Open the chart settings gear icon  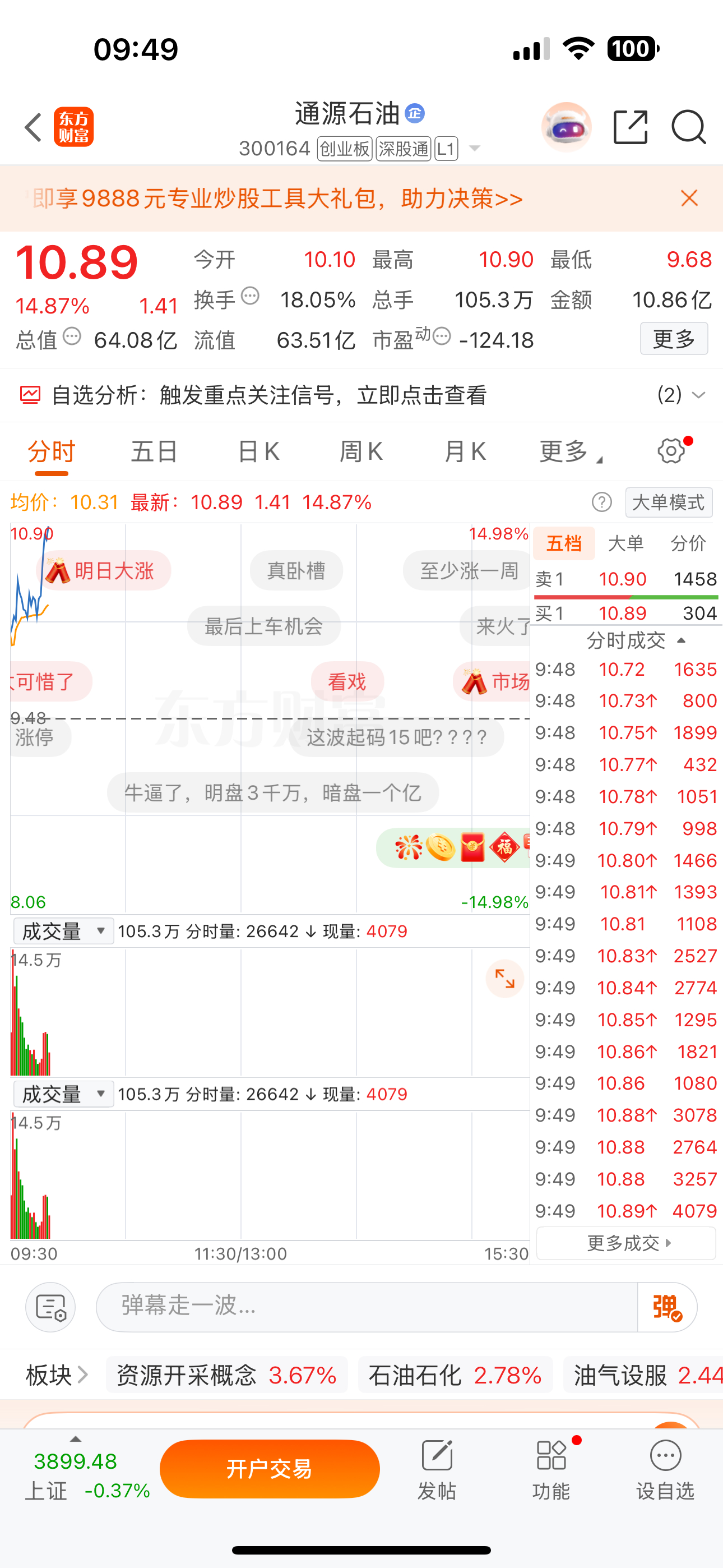(672, 450)
